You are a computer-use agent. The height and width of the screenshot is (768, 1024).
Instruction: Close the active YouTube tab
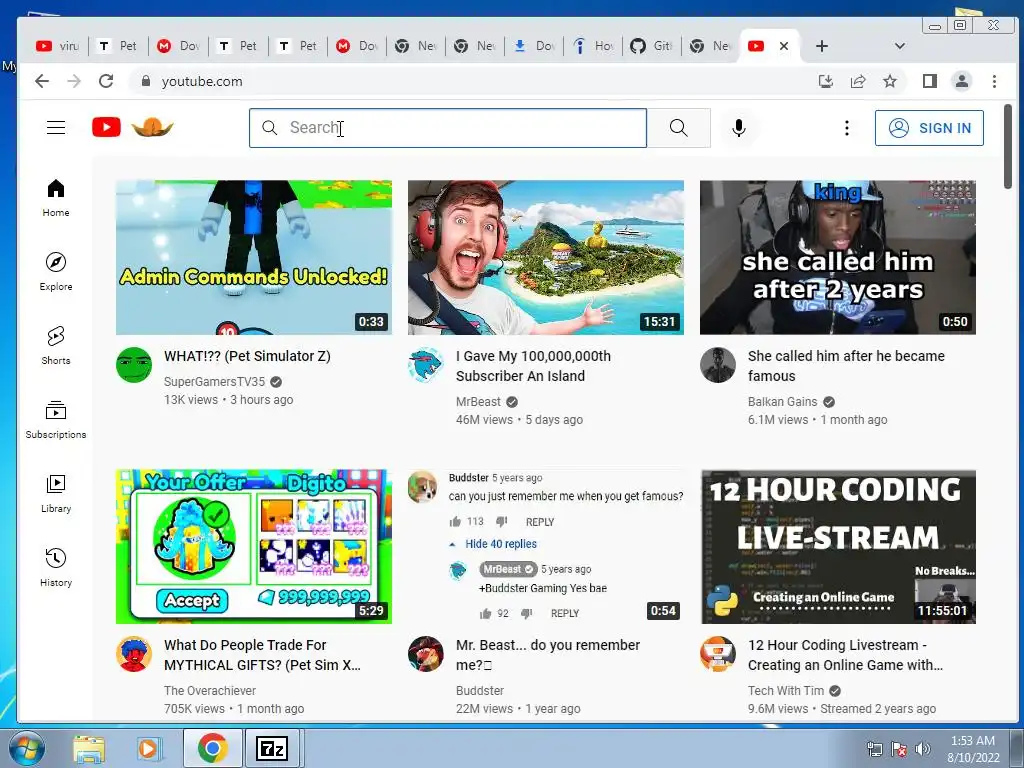pyautogui.click(x=784, y=46)
